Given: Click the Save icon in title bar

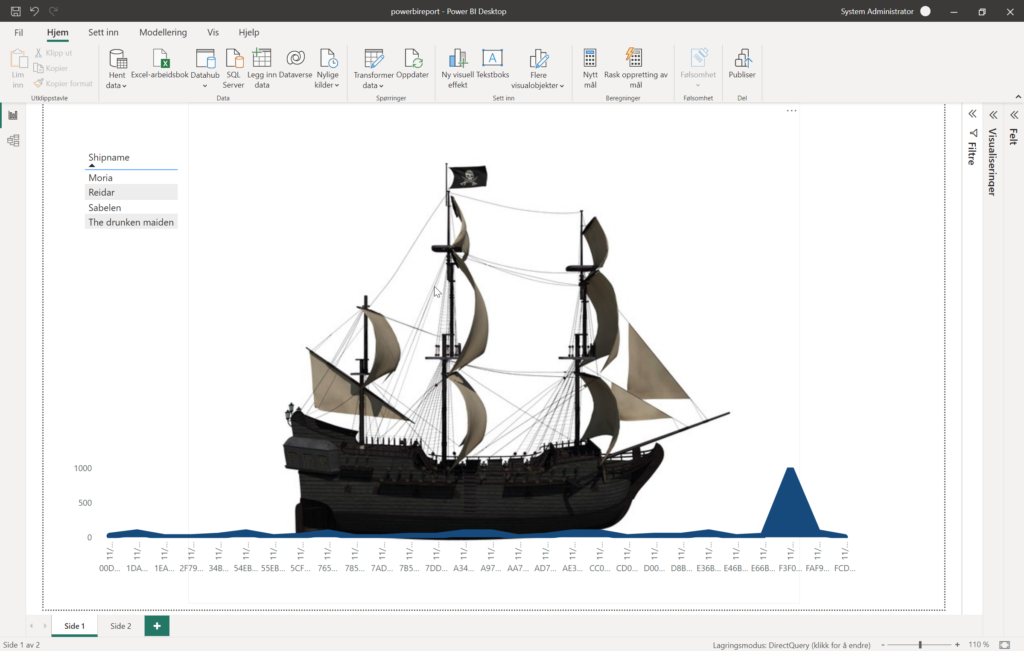Looking at the screenshot, I should (x=16, y=11).
